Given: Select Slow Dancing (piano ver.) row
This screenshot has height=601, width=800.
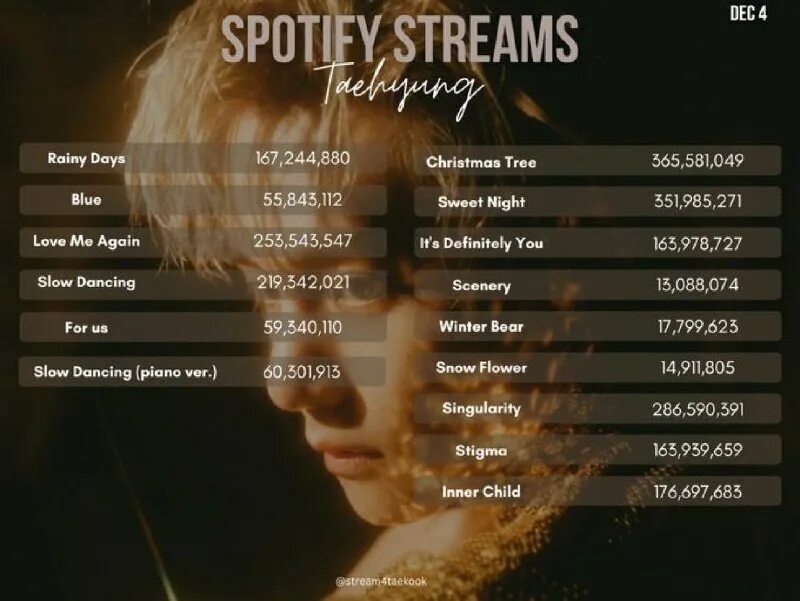Looking at the screenshot, I should coord(203,371).
